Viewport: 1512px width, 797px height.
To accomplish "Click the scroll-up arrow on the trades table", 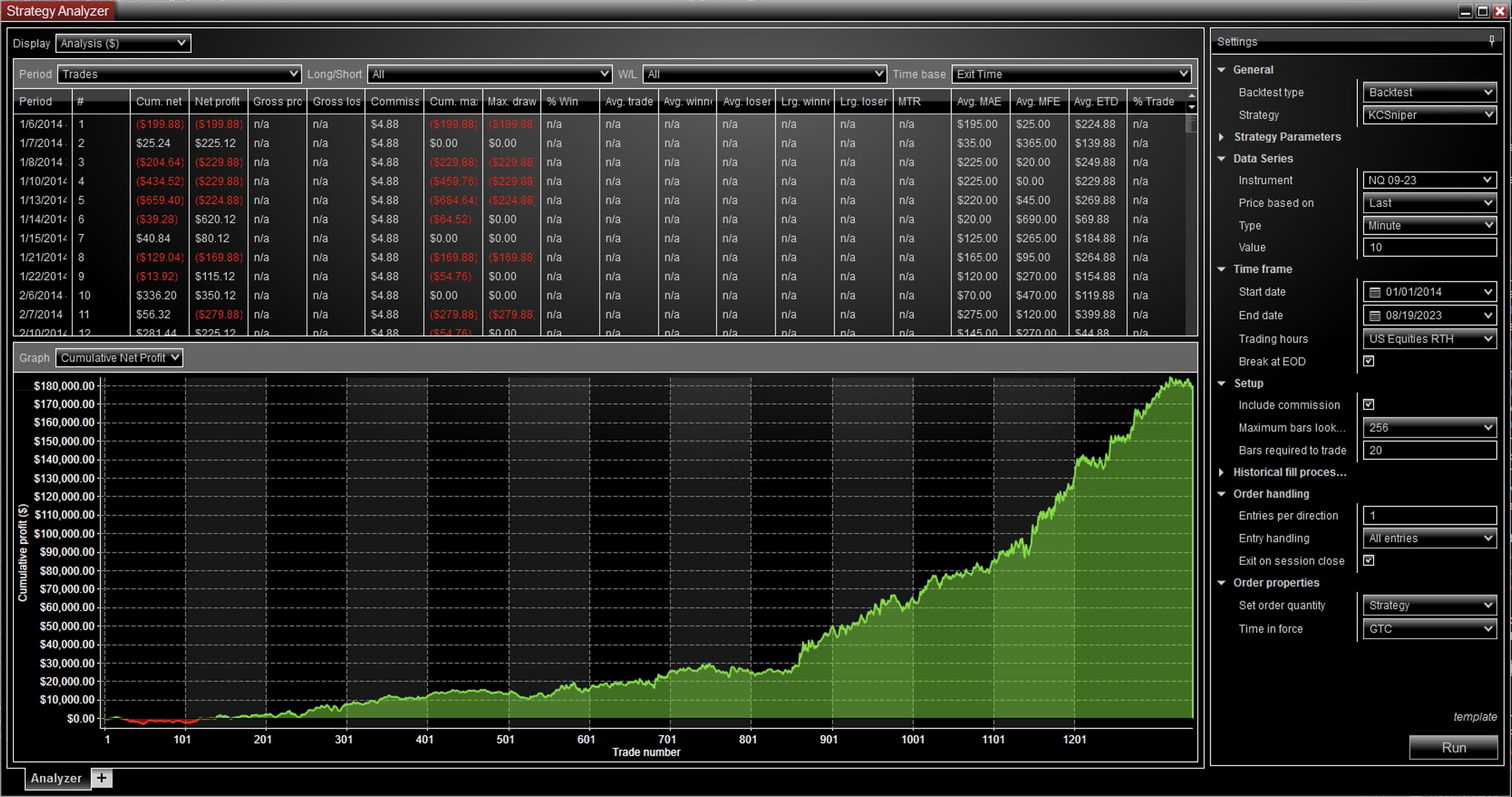I will 1192,95.
